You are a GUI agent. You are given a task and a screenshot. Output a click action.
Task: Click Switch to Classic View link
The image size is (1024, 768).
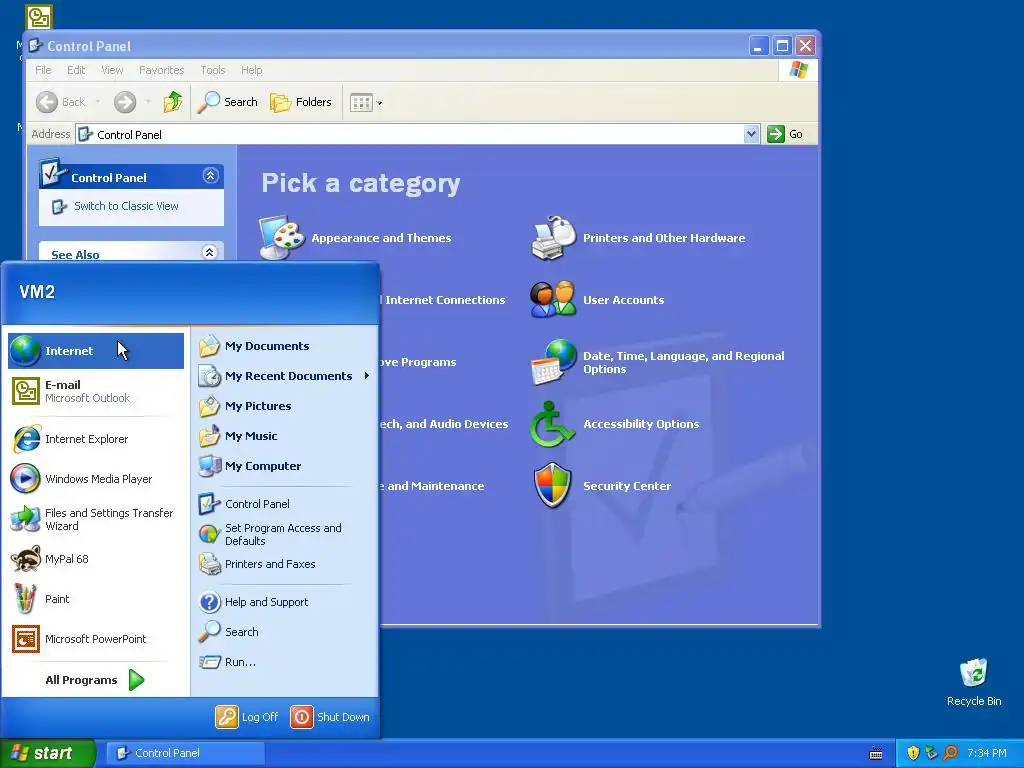[125, 206]
